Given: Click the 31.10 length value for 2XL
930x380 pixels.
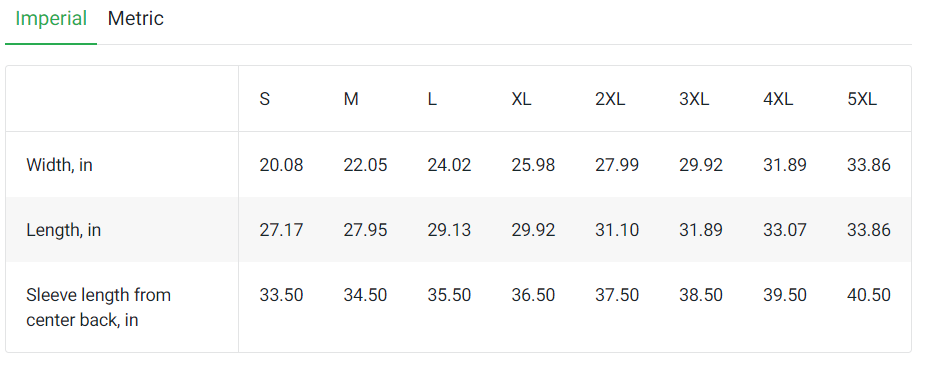Looking at the screenshot, I should point(617,230).
